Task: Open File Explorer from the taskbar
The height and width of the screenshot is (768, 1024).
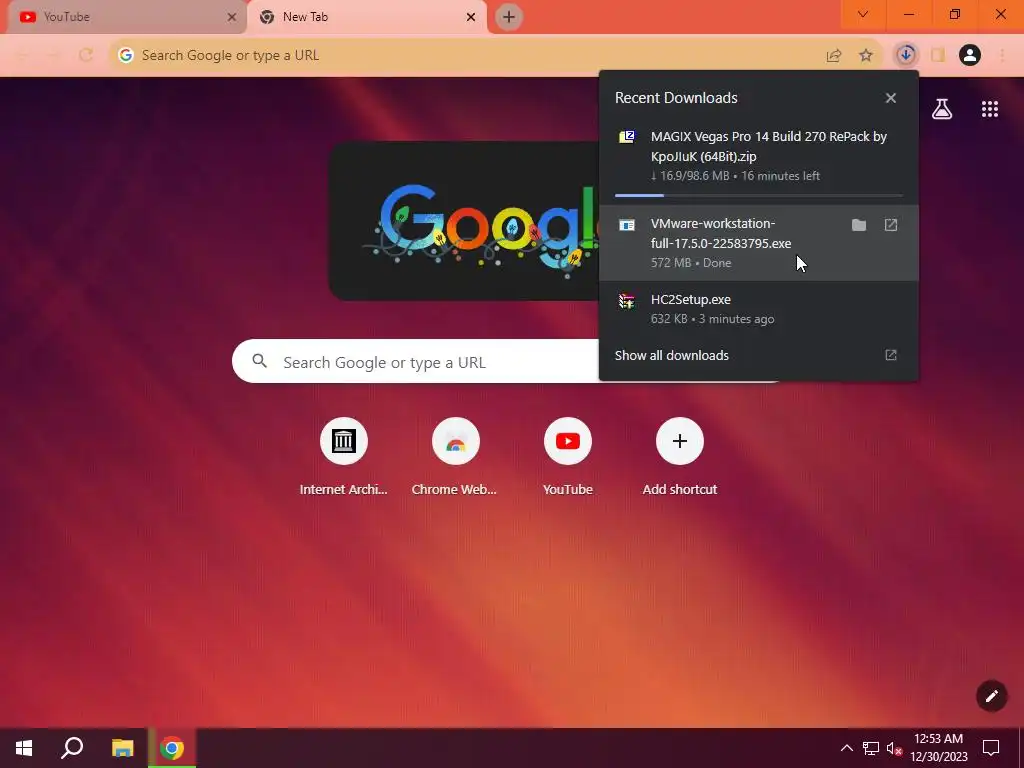Action: (122, 748)
